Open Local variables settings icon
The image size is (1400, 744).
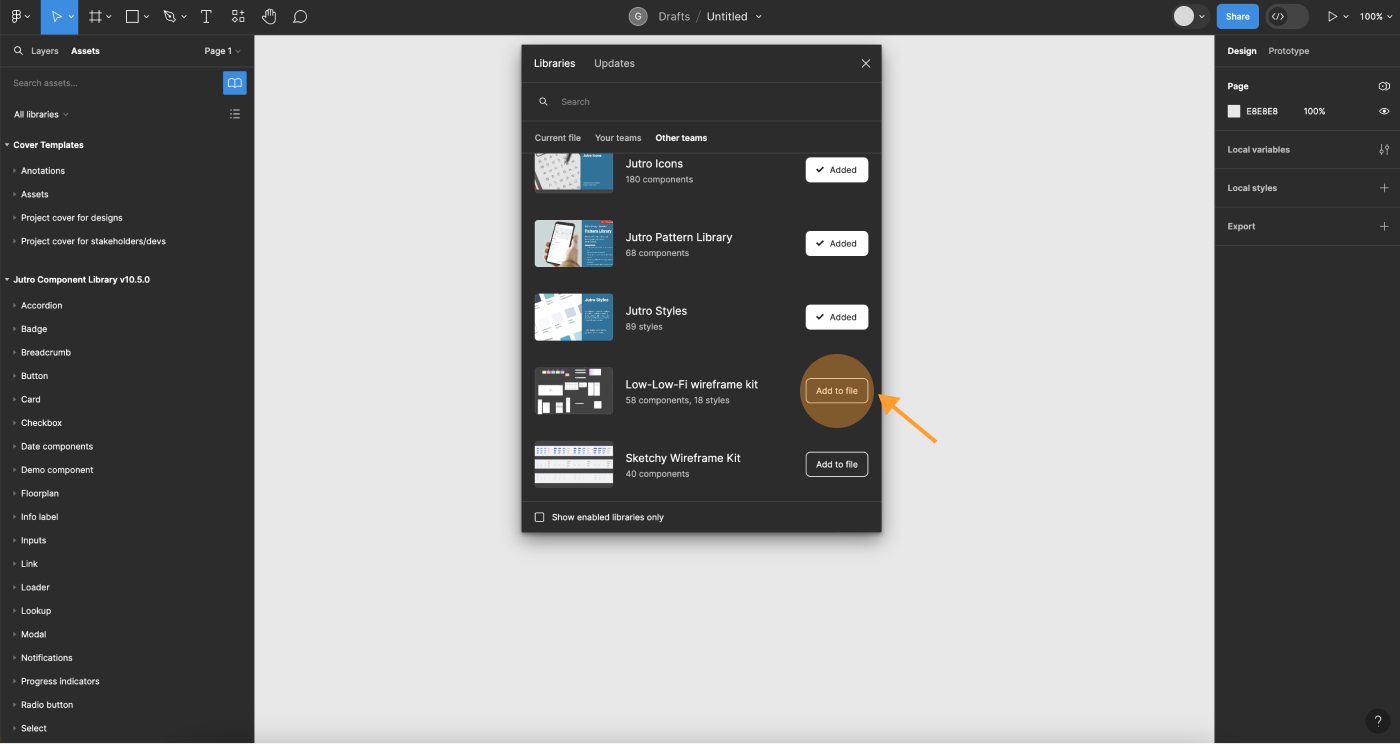[1384, 150]
